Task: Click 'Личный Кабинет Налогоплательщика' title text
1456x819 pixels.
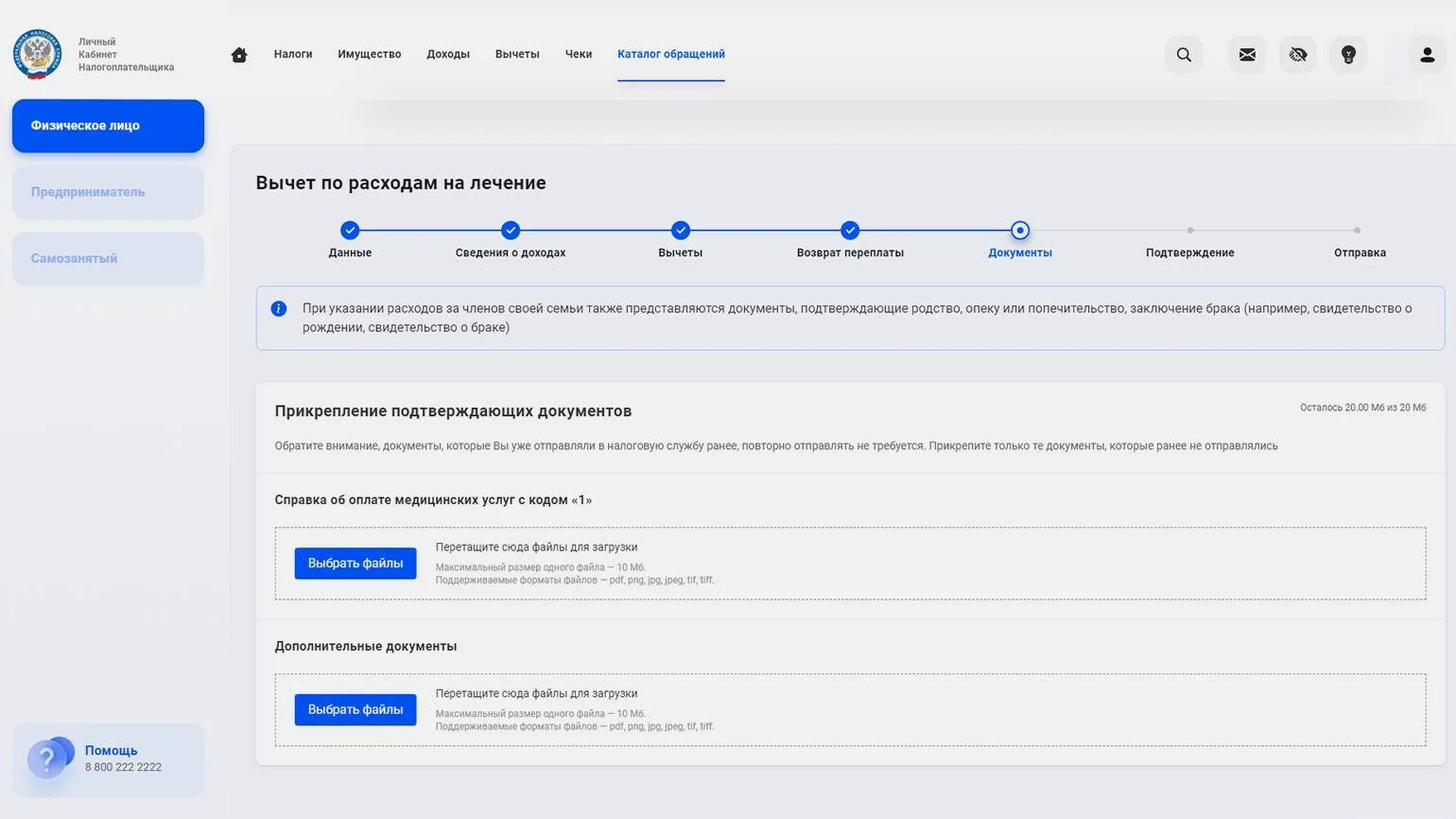Action: point(126,55)
